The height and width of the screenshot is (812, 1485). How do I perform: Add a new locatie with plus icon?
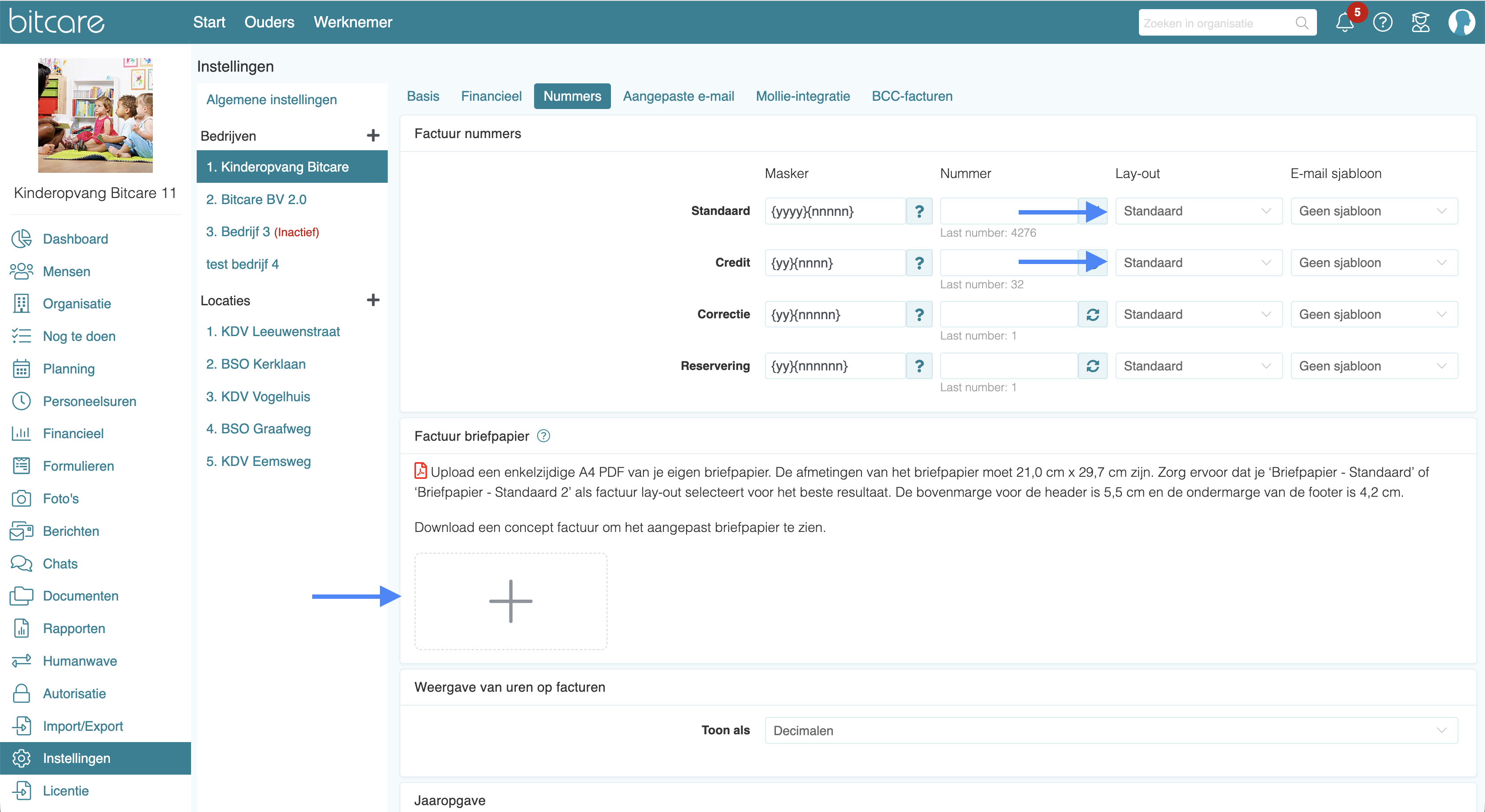pos(373,300)
